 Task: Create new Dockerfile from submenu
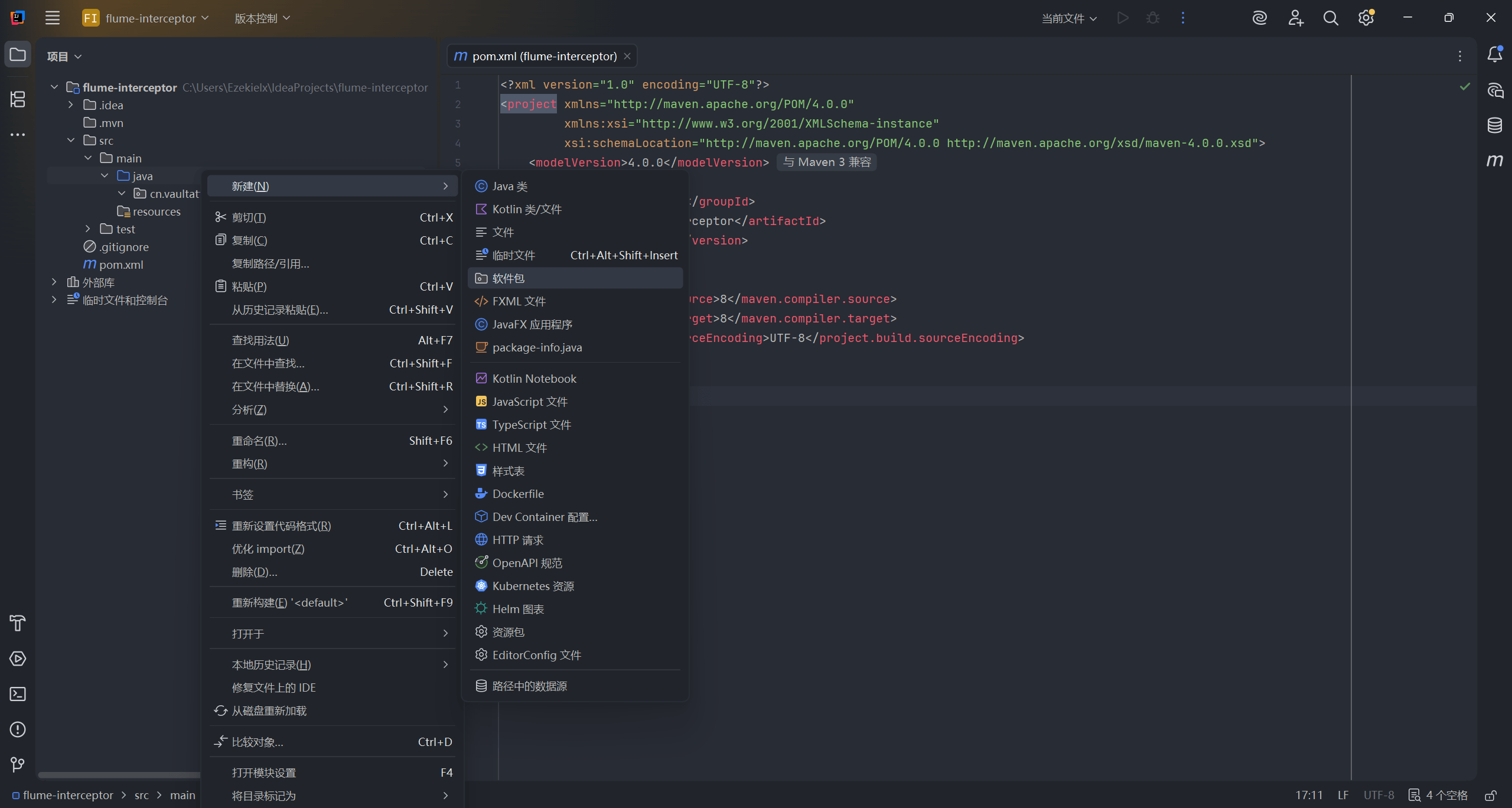[x=575, y=494]
